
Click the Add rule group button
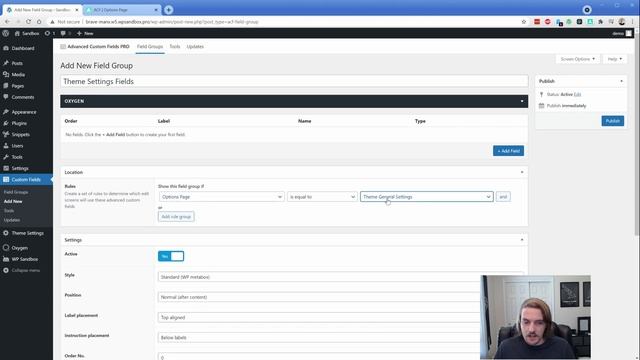click(176, 217)
